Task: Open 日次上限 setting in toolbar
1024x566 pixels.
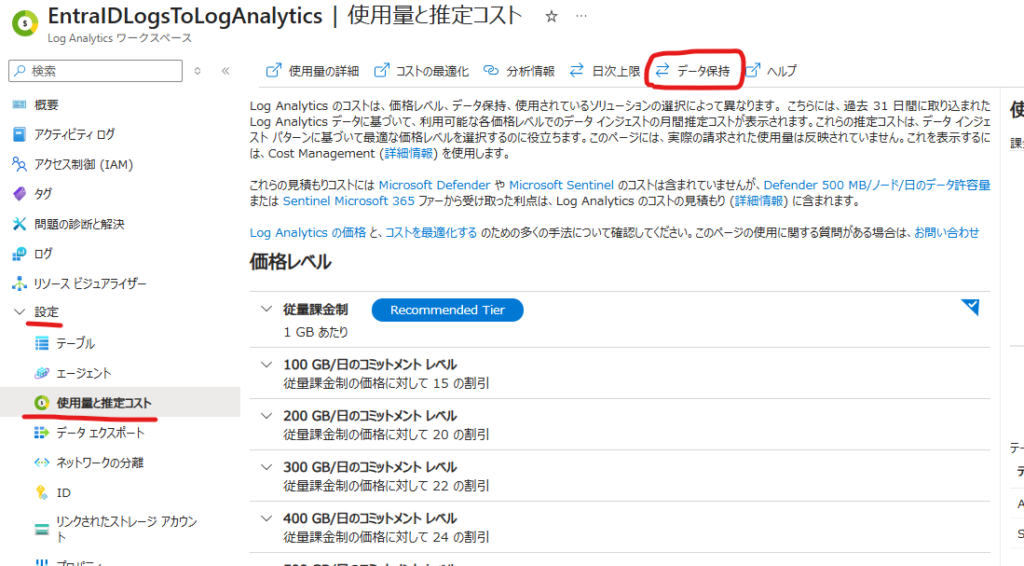Action: pyautogui.click(x=605, y=71)
